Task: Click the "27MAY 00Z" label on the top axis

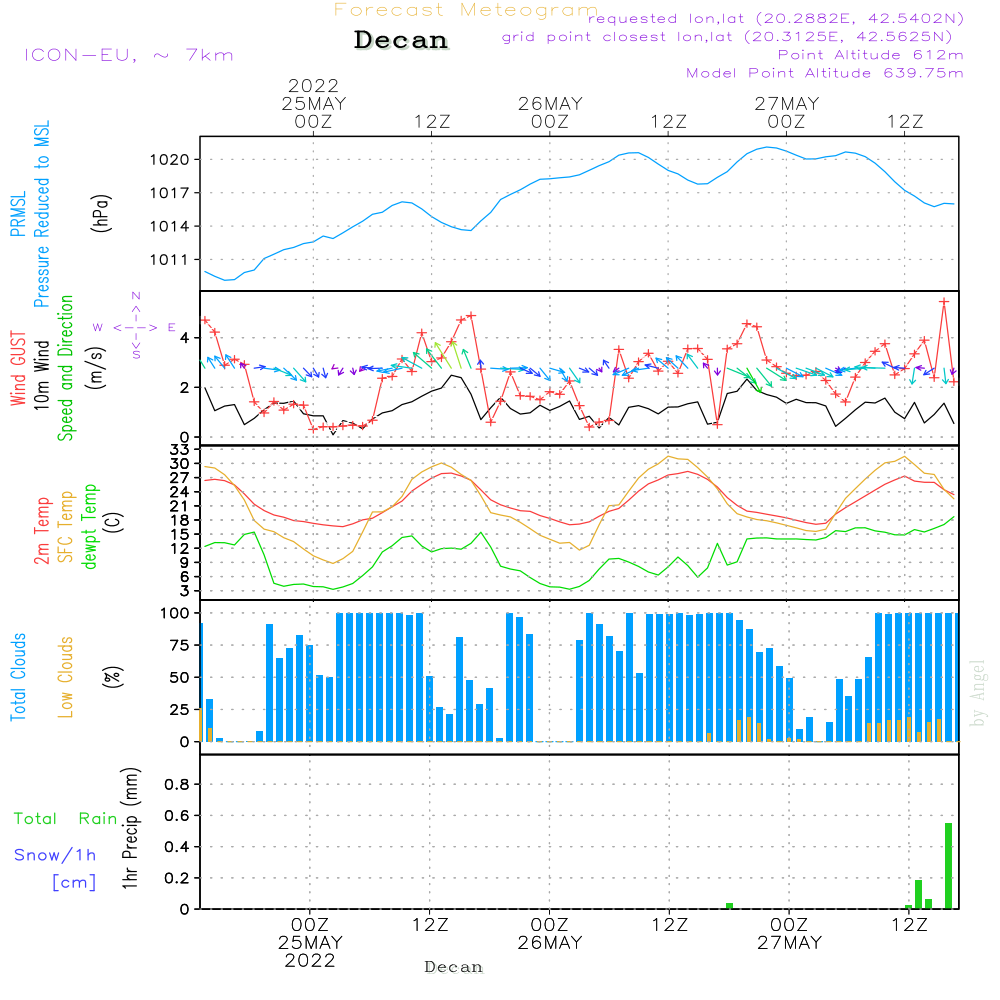Action: 786,112
